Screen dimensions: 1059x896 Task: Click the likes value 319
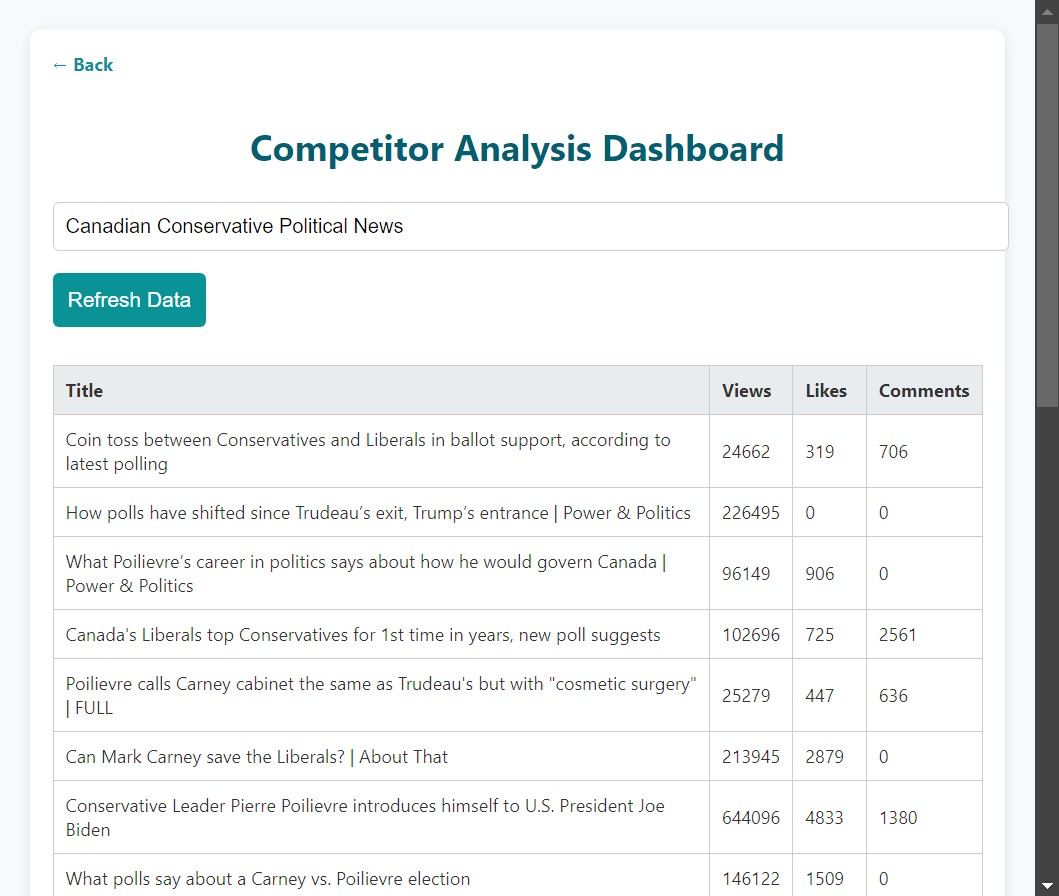click(x=819, y=452)
